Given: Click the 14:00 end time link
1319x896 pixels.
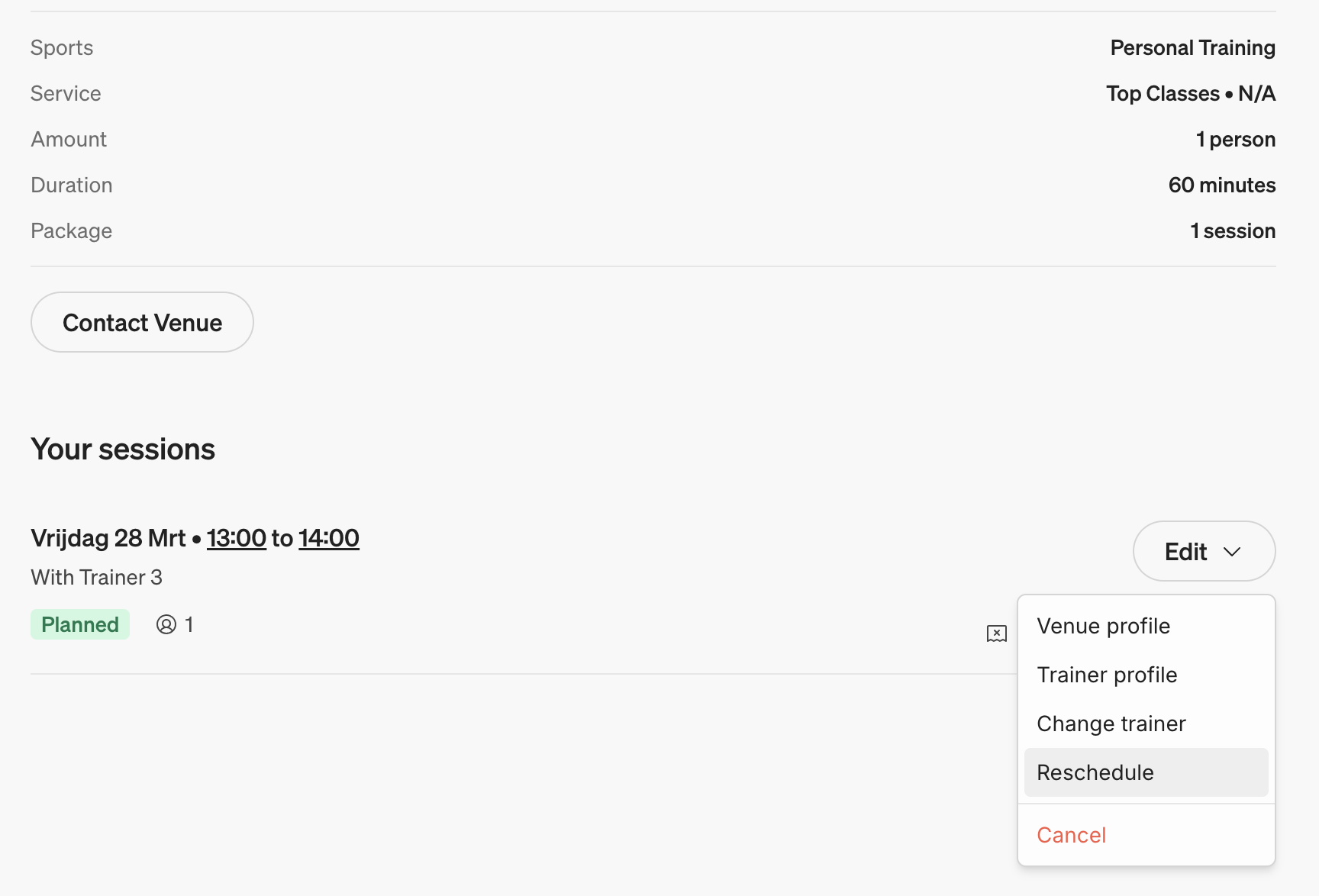Looking at the screenshot, I should (328, 538).
